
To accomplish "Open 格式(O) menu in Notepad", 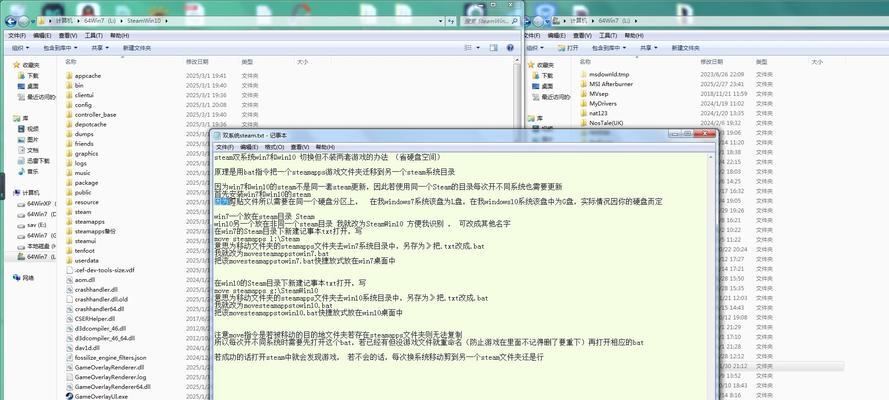I will (x=274, y=147).
